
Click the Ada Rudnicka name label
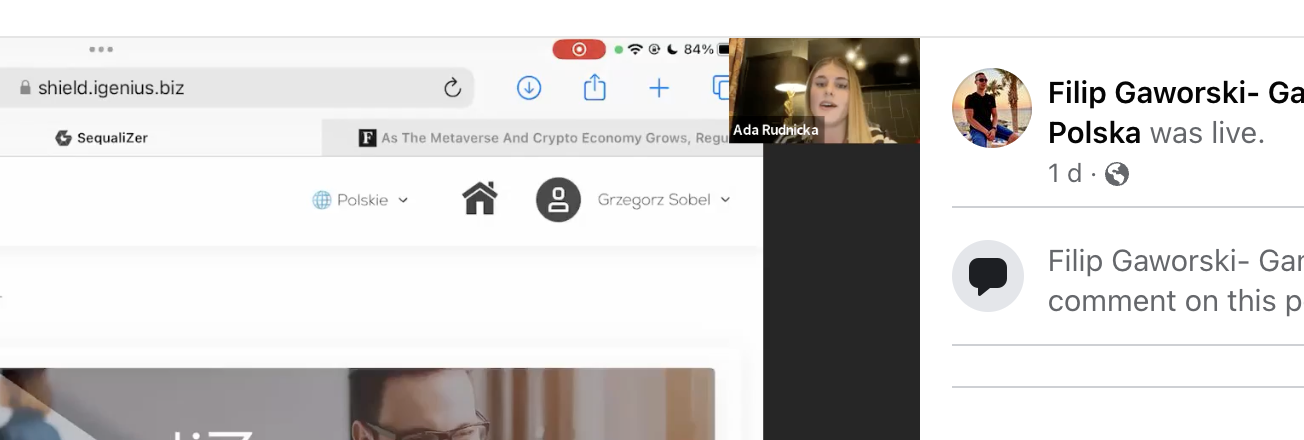click(x=776, y=130)
